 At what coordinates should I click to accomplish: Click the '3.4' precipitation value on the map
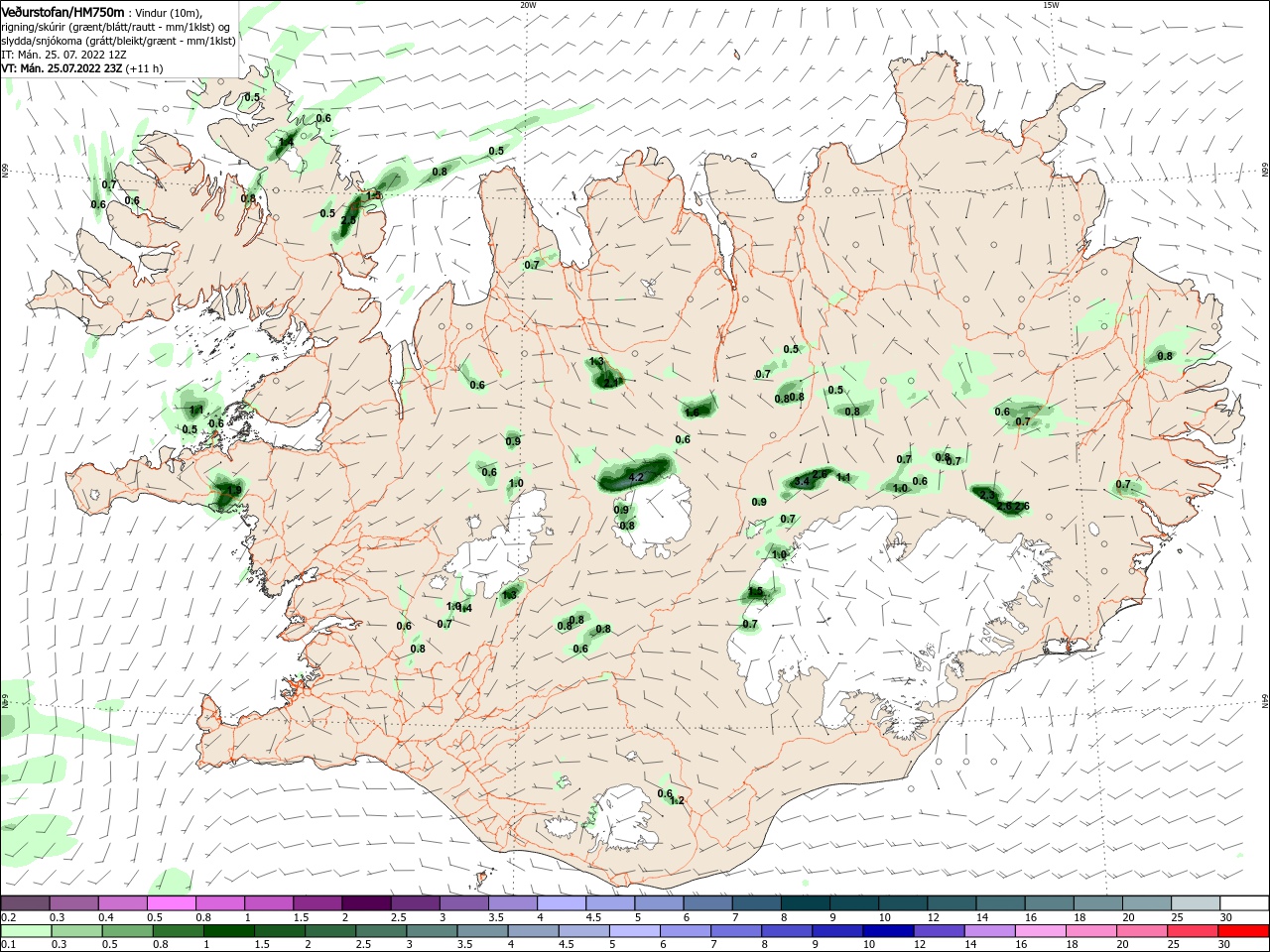click(802, 483)
